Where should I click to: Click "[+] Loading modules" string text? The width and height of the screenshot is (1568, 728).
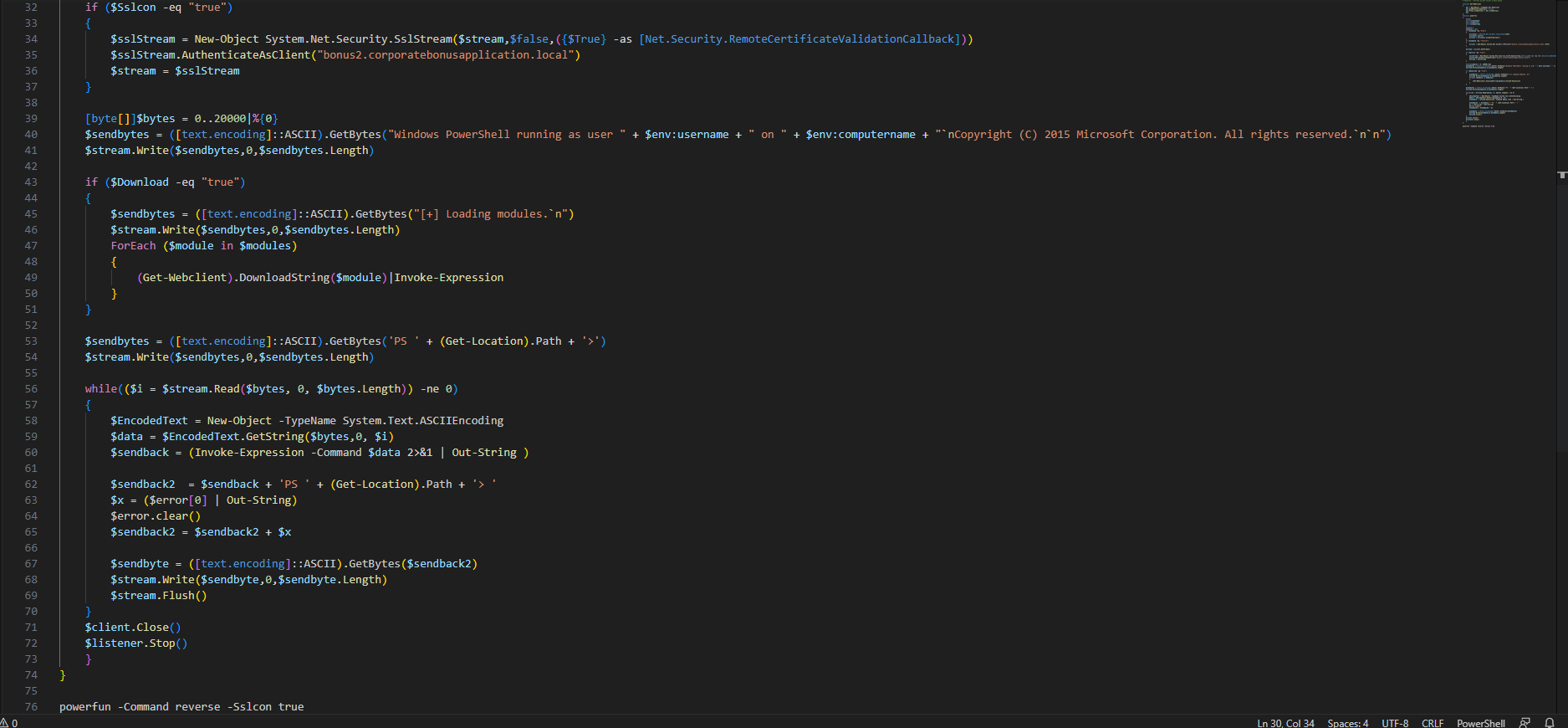tap(482, 213)
